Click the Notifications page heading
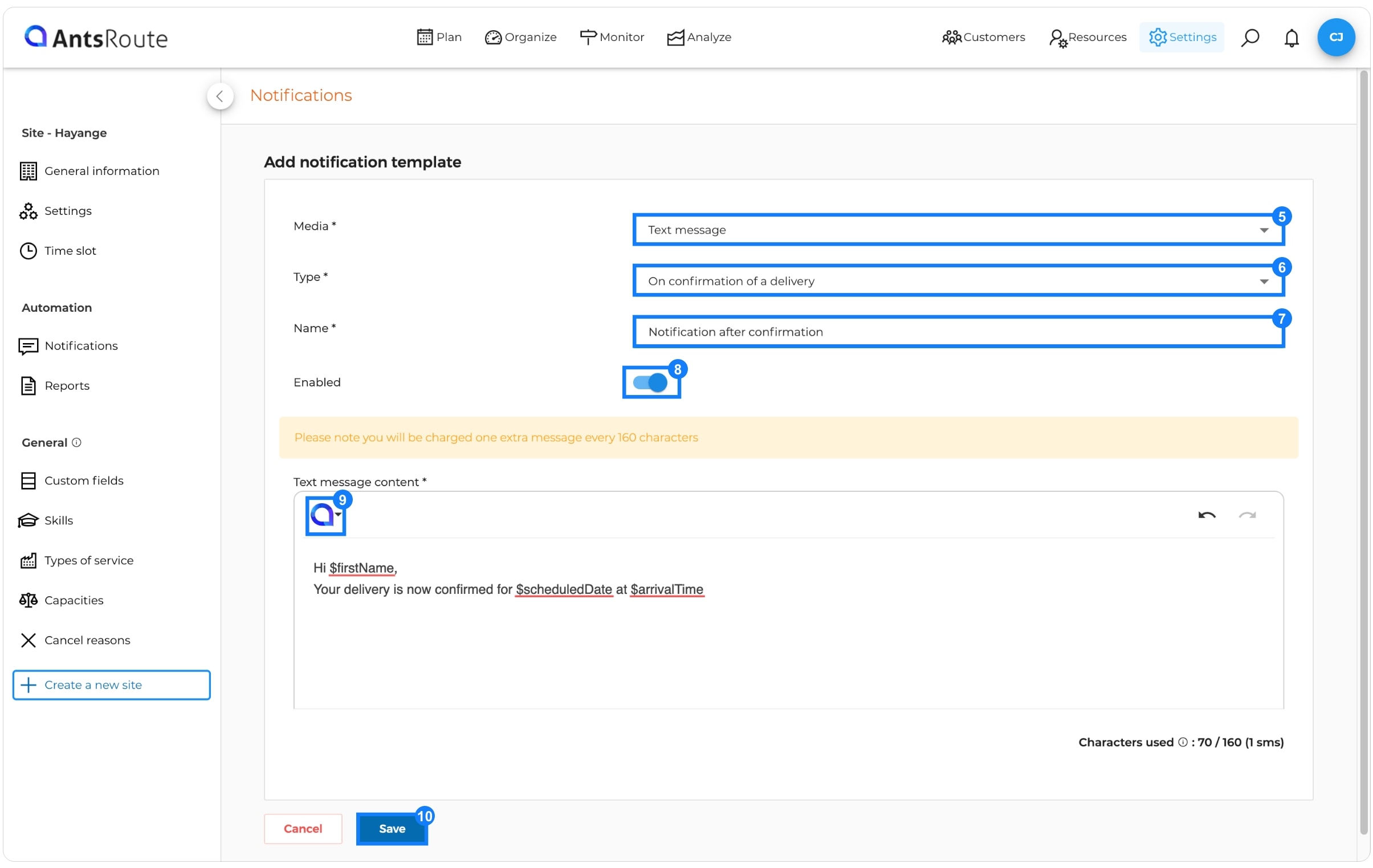 click(301, 95)
